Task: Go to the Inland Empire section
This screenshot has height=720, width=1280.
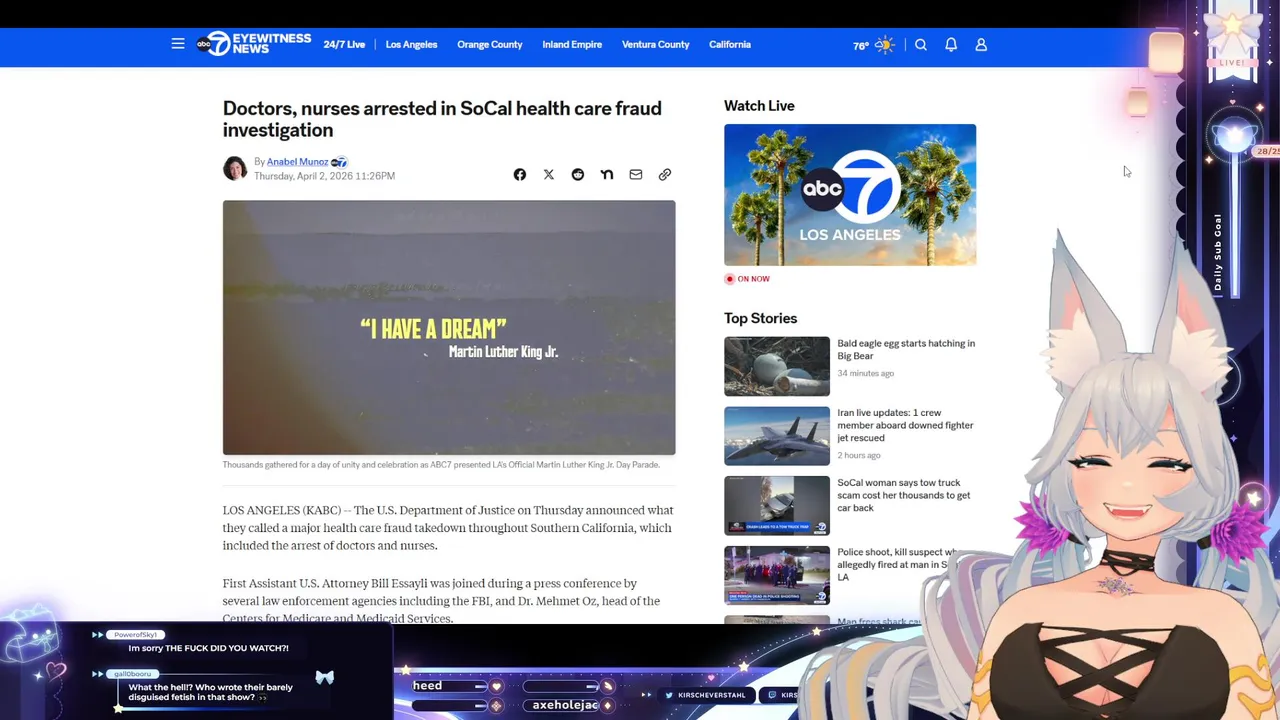Action: click(572, 44)
